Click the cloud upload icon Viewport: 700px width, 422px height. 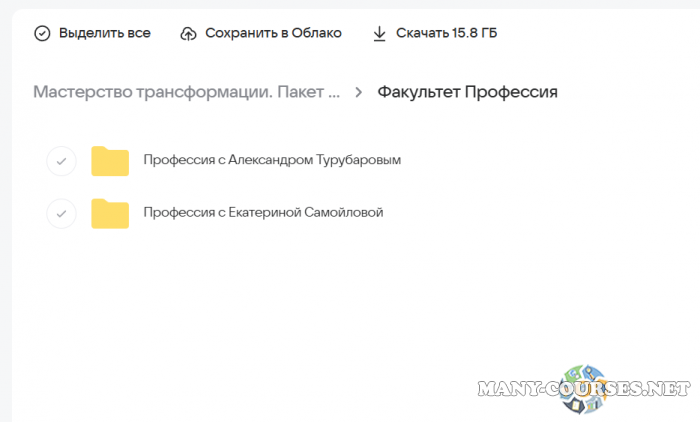tap(189, 34)
